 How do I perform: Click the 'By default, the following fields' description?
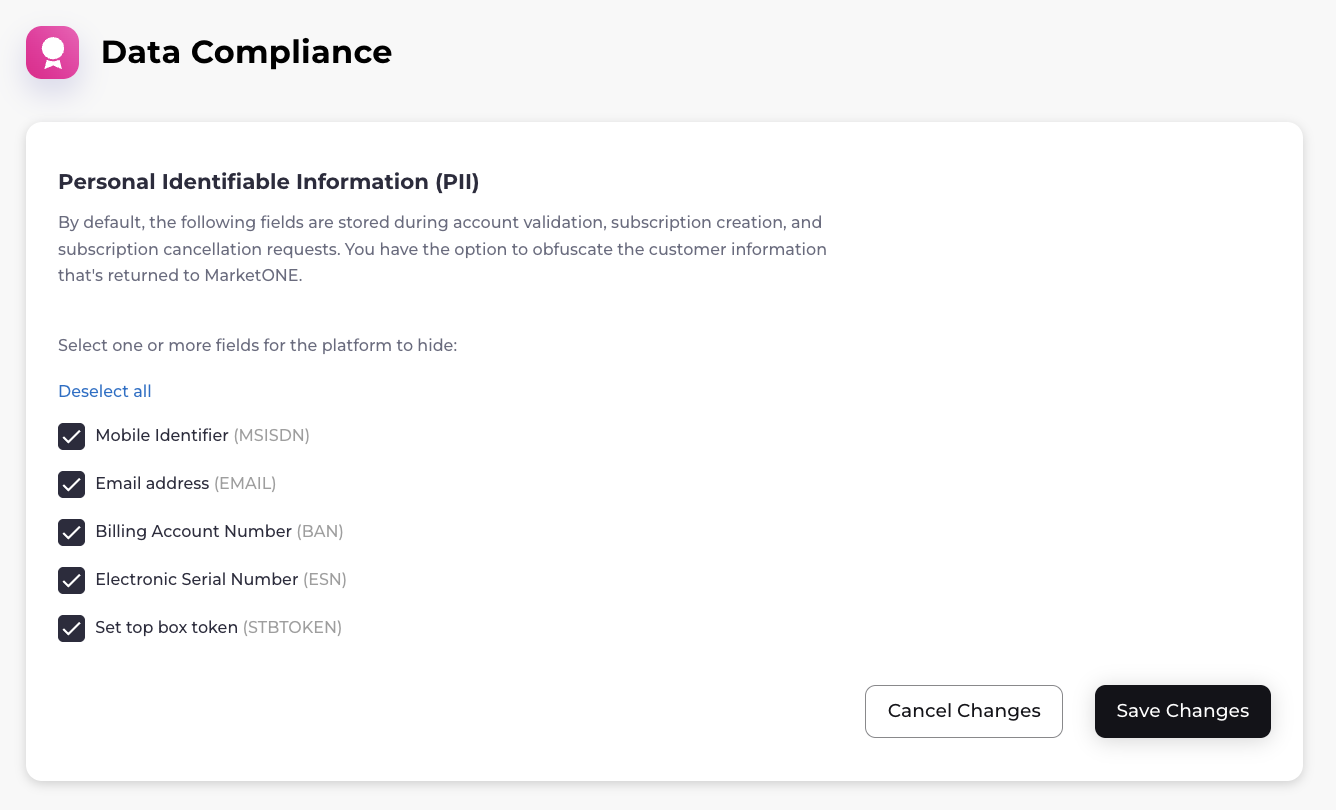(442, 249)
